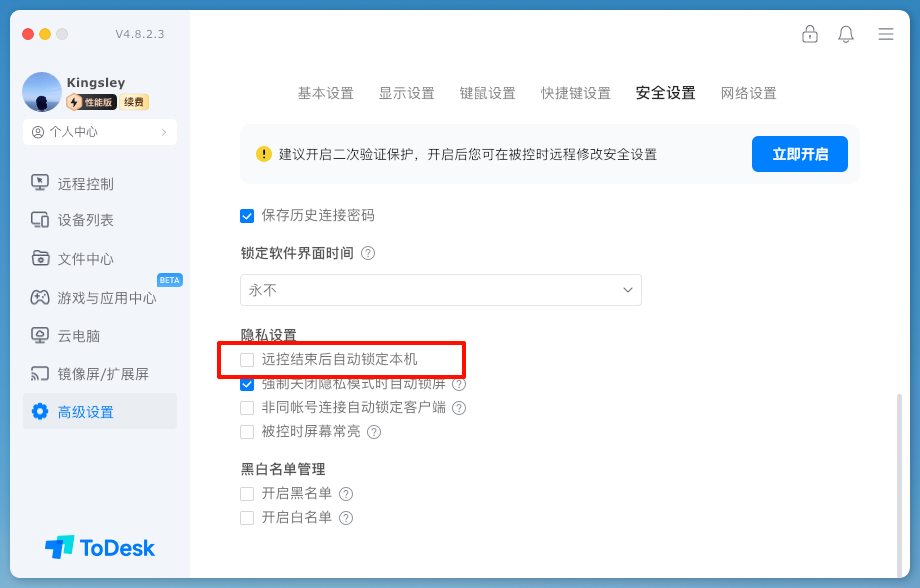The width and height of the screenshot is (920, 588).
Task: Enable 被控时屏幕常亮 checkbox
Action: coord(247,432)
